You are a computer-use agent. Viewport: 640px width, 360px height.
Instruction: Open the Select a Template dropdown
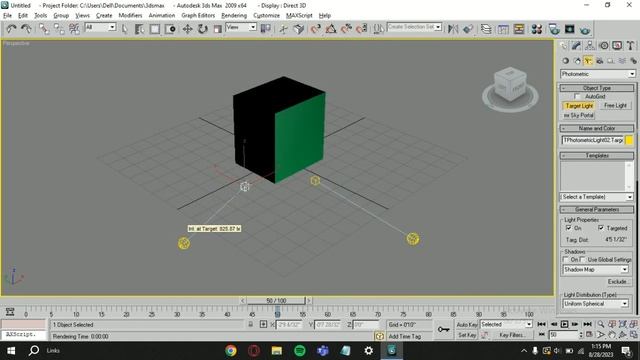click(597, 197)
